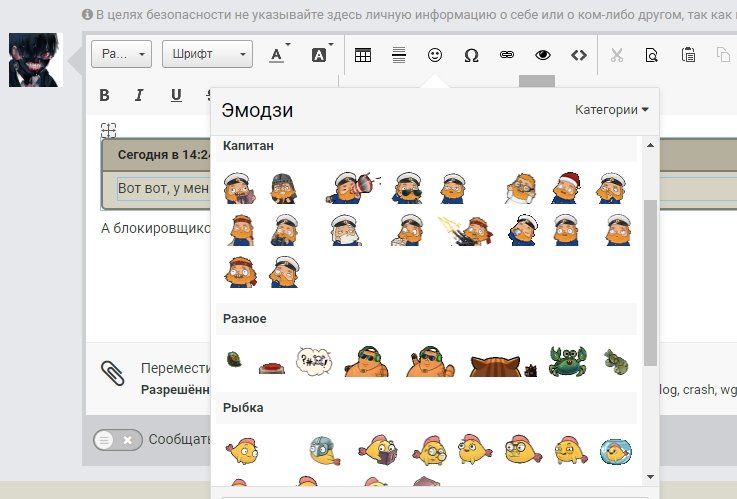Open the insert link tool

[x=506, y=55]
